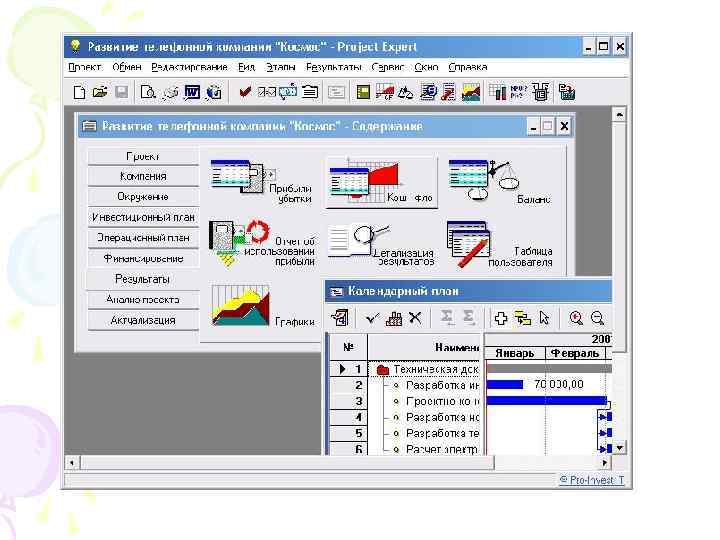Open Прибыли-убытки report icon
Viewport: 720px width, 540px height.
pyautogui.click(x=261, y=181)
